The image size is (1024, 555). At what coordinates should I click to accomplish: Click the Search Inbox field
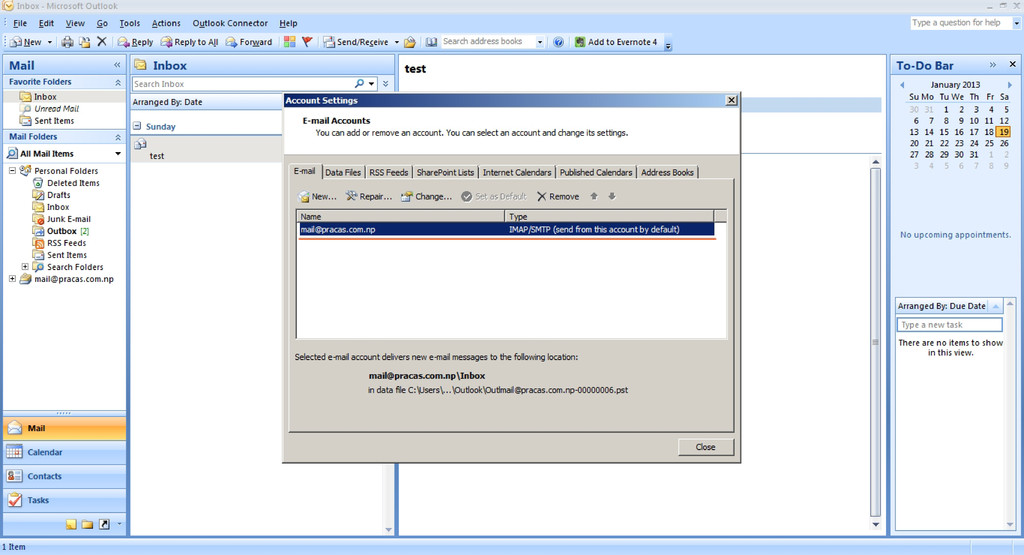tap(242, 84)
